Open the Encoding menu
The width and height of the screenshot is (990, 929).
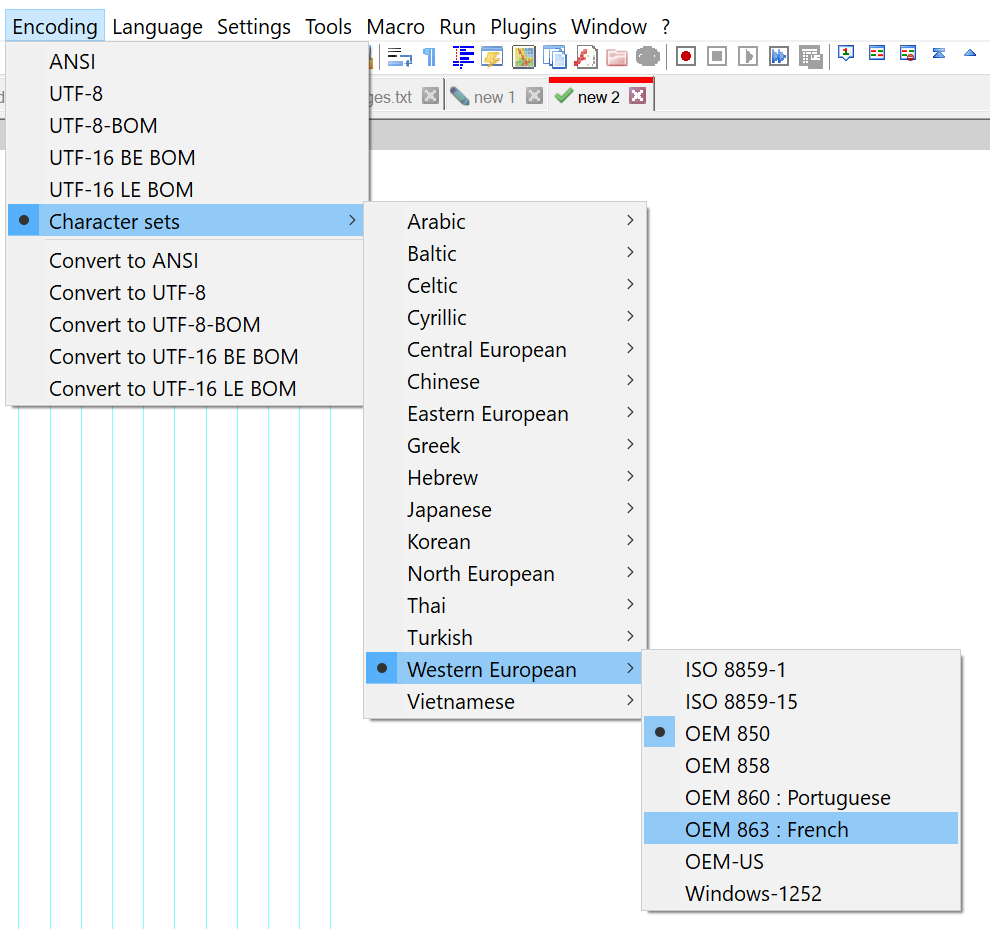pyautogui.click(x=55, y=27)
